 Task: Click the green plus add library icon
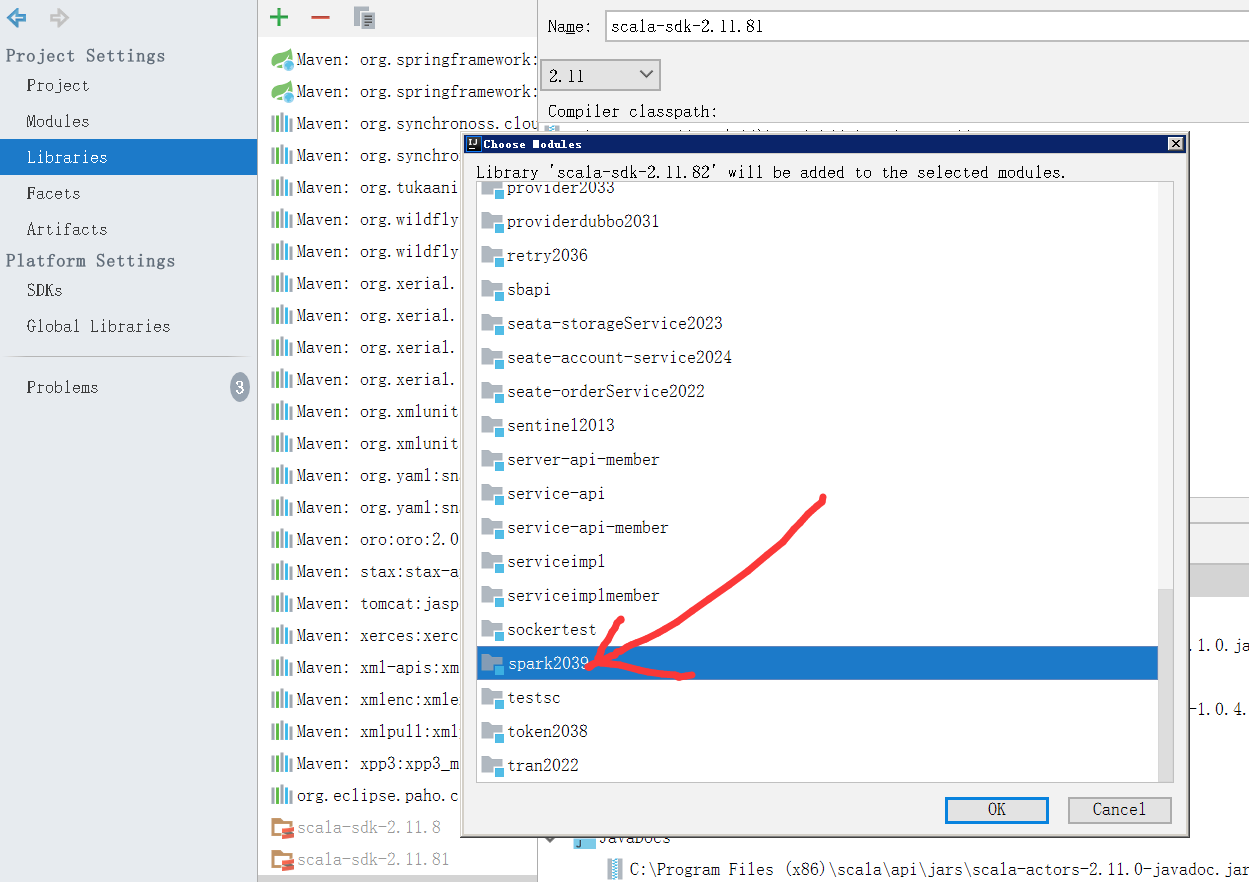pyautogui.click(x=279, y=17)
